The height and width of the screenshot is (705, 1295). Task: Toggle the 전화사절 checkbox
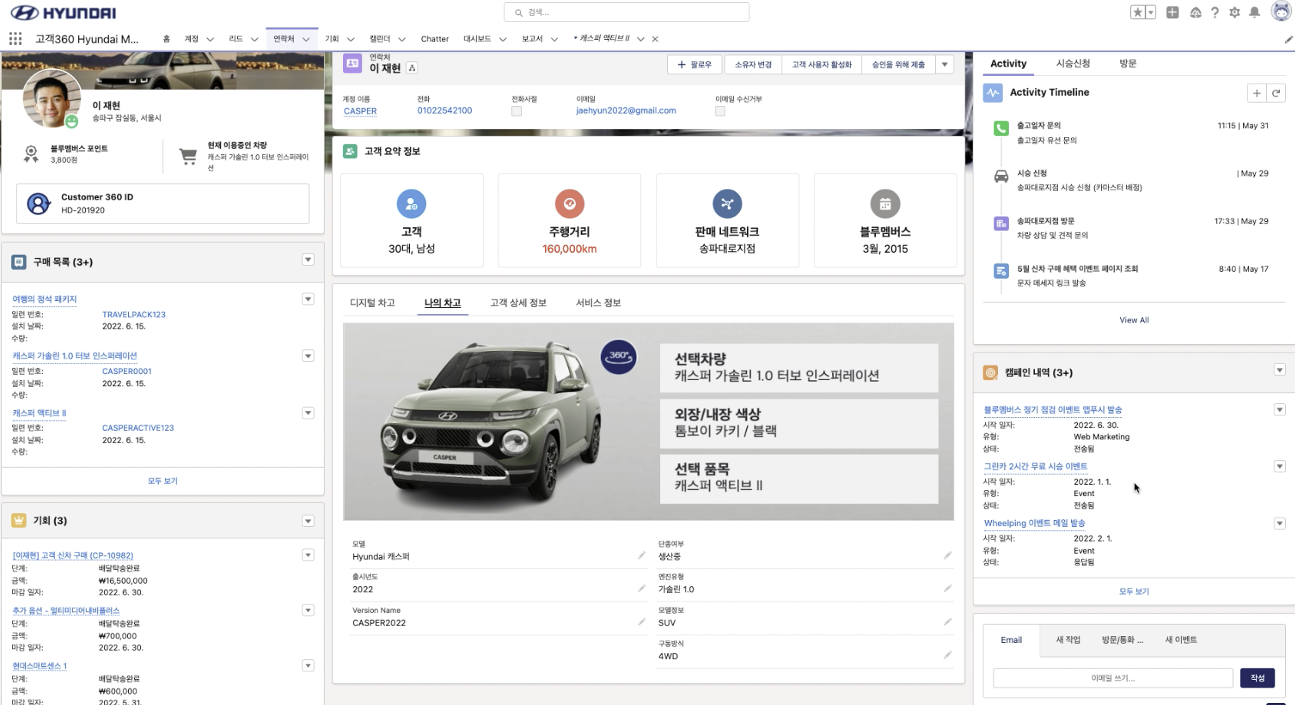516,111
